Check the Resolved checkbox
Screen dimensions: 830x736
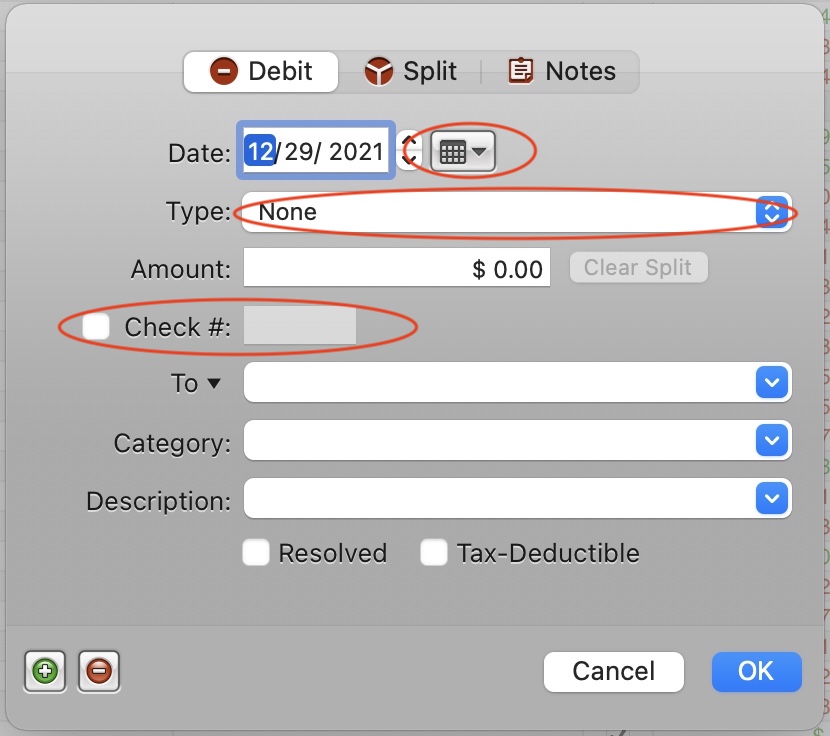point(256,553)
